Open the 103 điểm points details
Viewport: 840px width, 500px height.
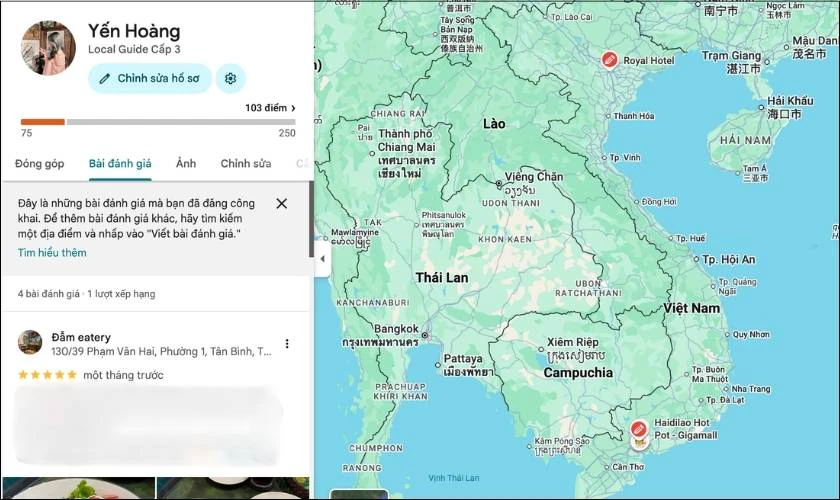click(270, 108)
